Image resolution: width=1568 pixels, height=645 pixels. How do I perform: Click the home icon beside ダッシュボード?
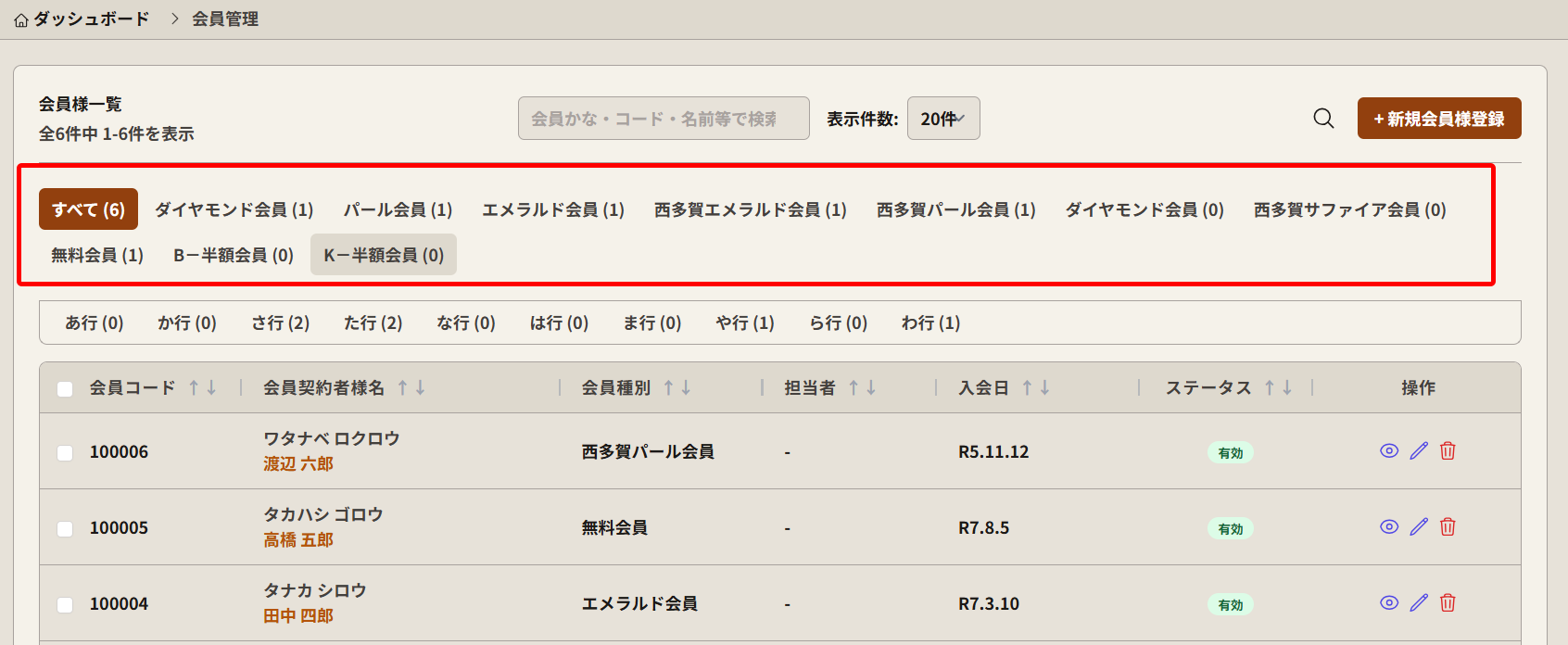pos(21,19)
